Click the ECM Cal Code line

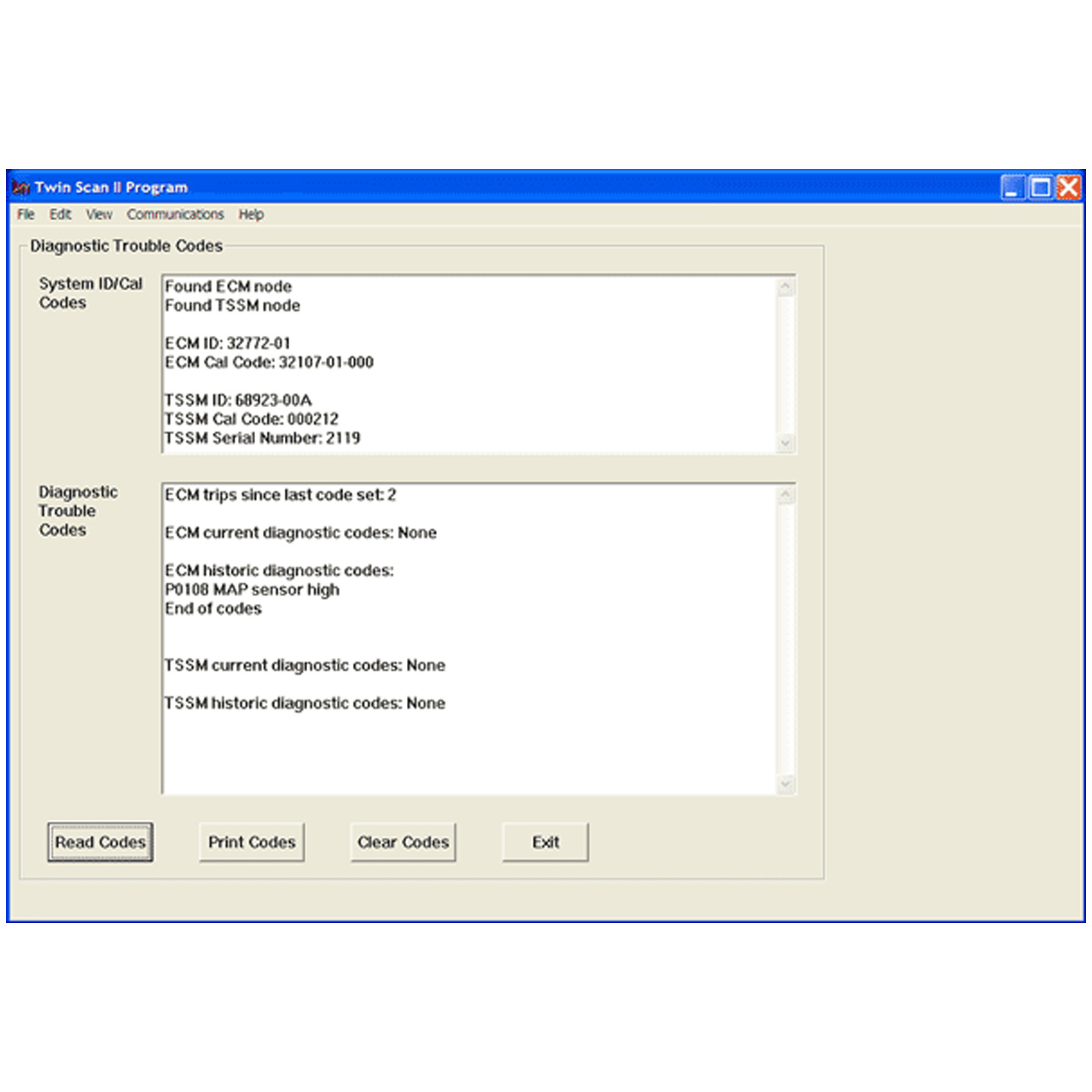coord(270,363)
